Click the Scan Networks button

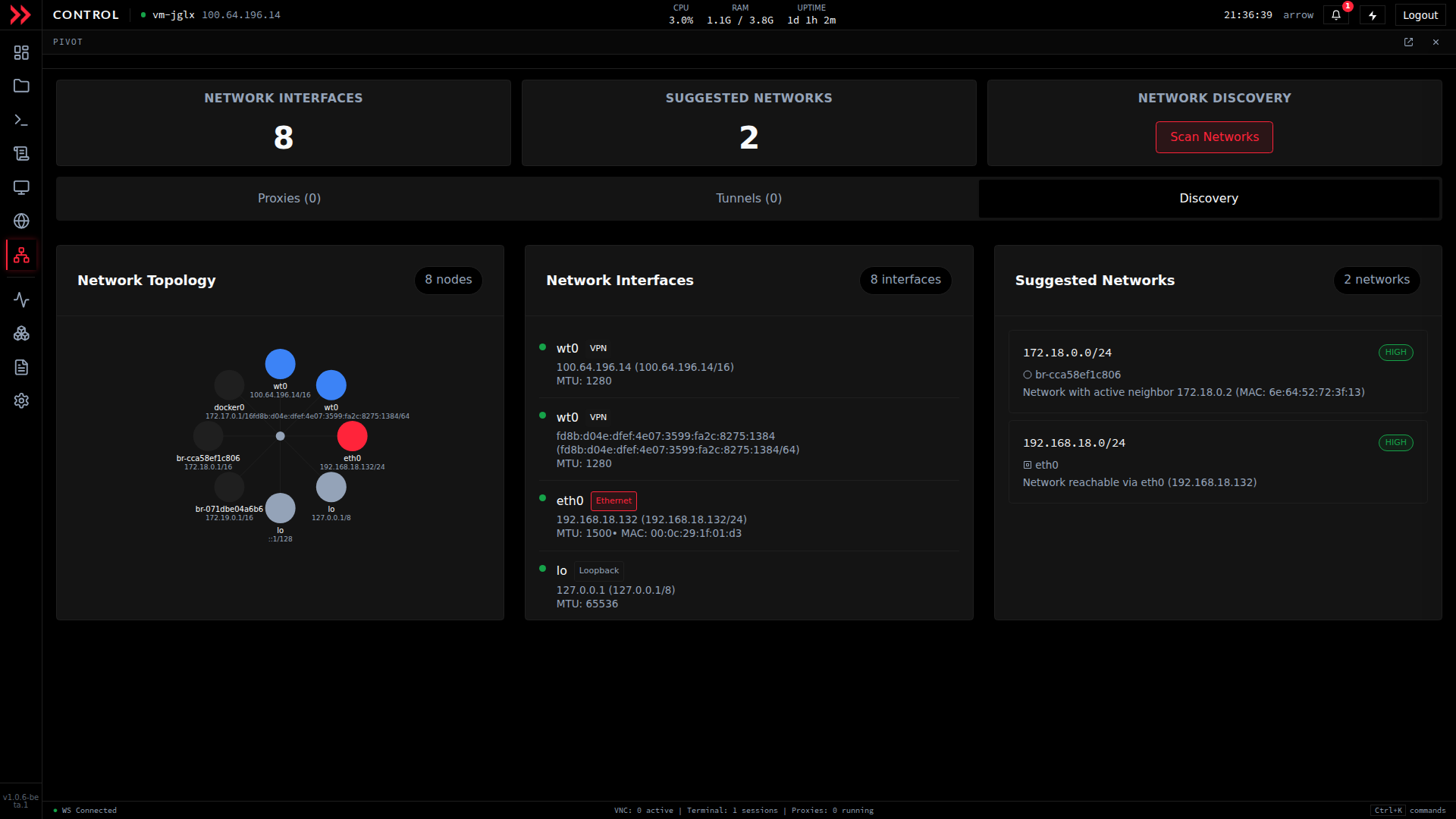tap(1214, 137)
